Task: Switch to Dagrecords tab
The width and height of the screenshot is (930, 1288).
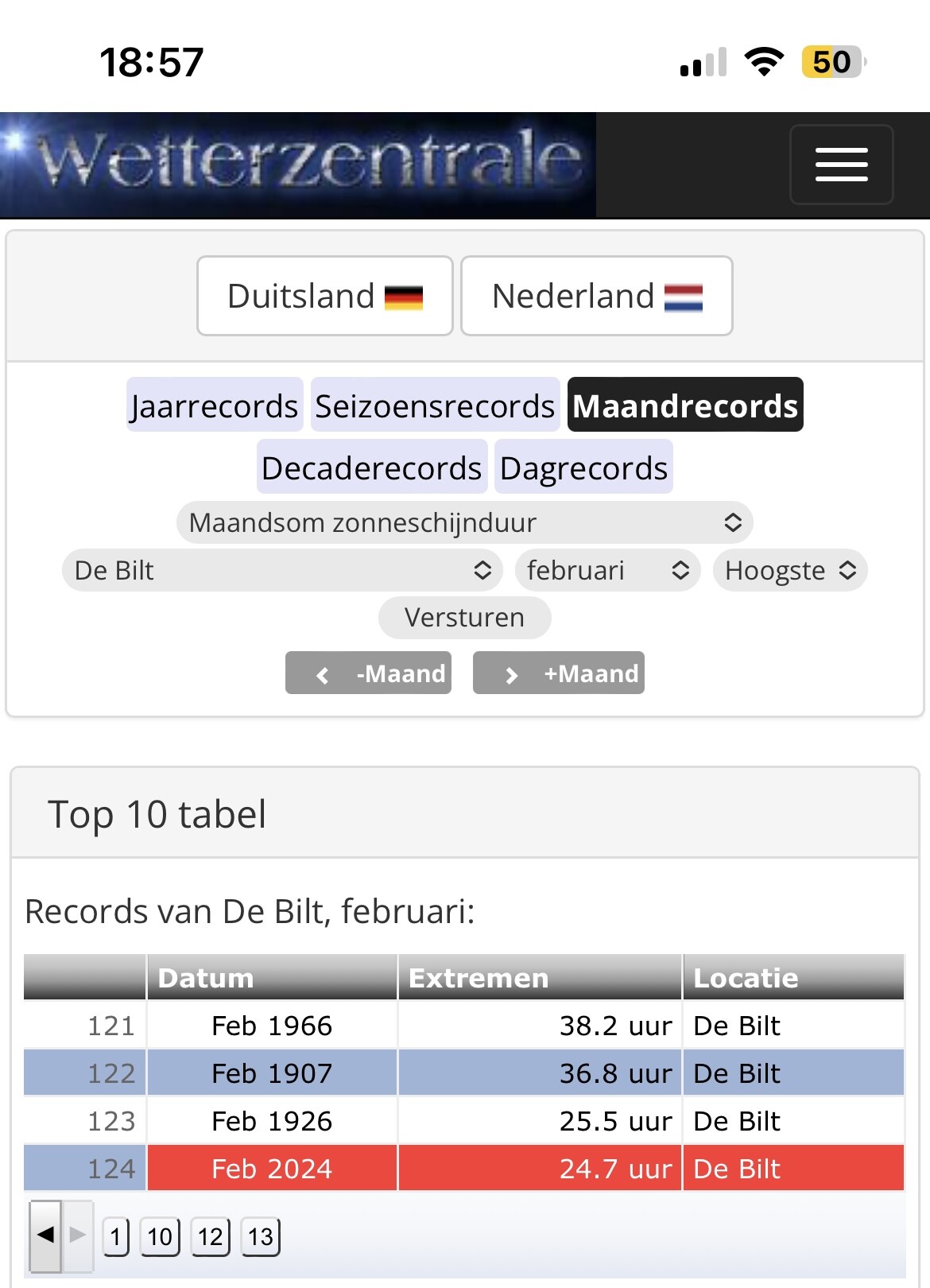Action: (x=583, y=467)
